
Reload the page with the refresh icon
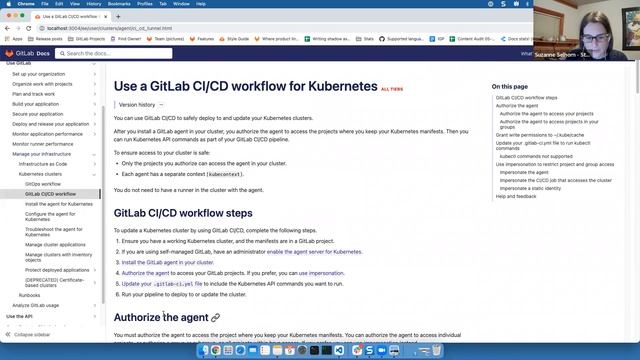tap(29, 28)
